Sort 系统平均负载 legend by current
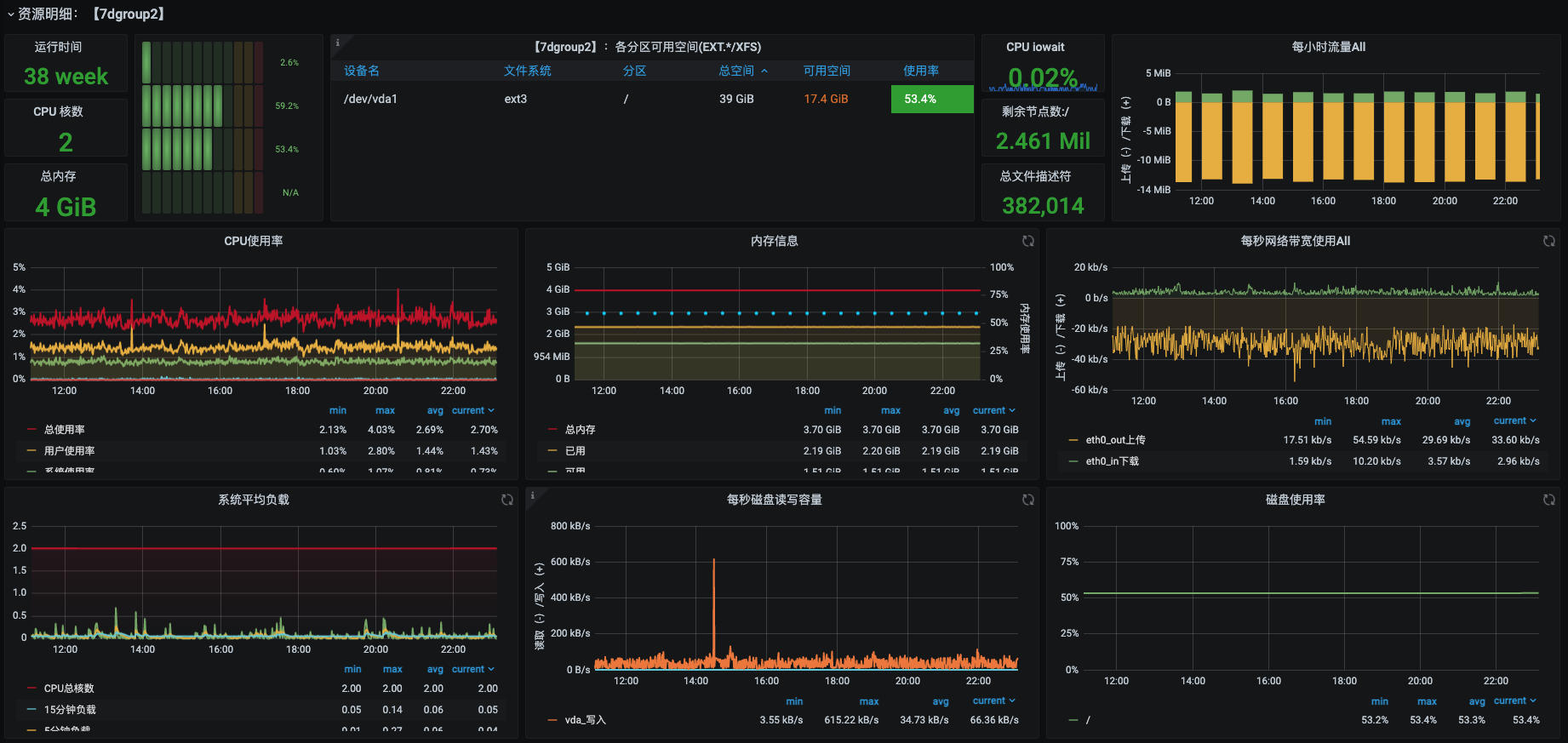The image size is (1568, 743). (x=473, y=669)
